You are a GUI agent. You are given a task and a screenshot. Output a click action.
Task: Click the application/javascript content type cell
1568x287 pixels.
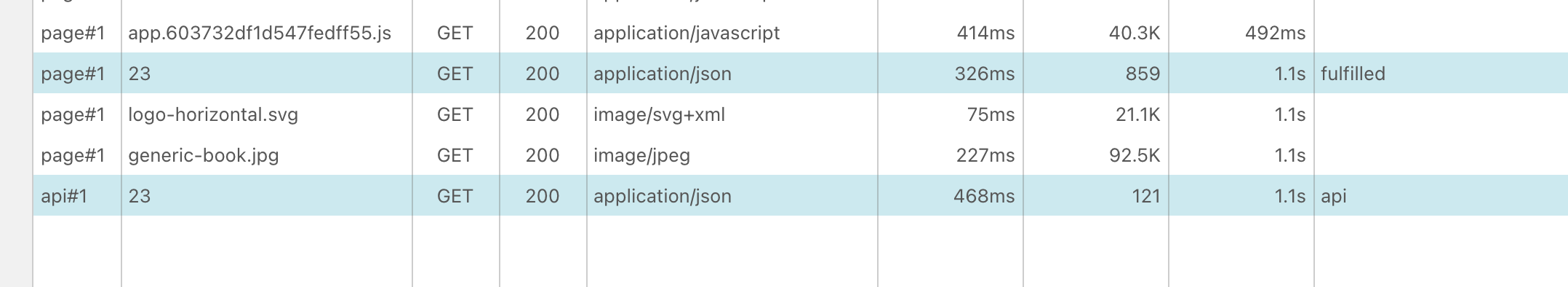[x=687, y=33]
